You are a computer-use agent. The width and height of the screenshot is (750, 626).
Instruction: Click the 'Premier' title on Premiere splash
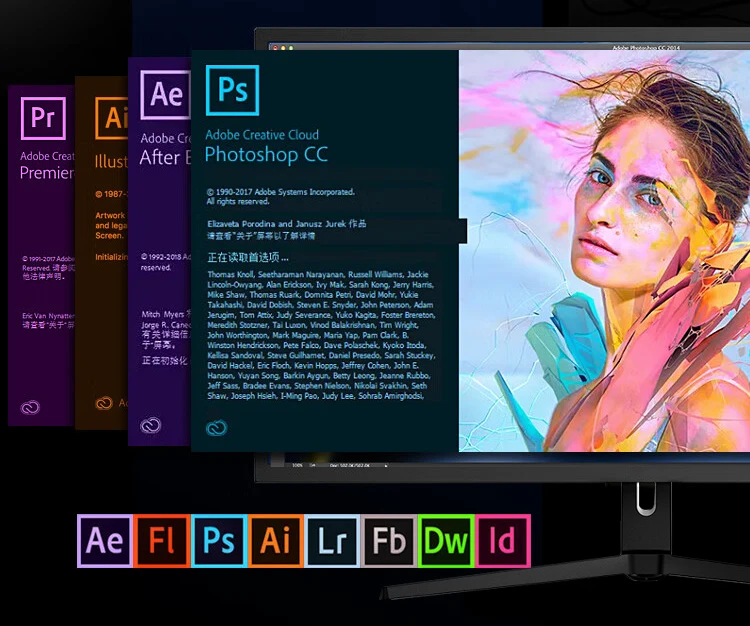47,173
